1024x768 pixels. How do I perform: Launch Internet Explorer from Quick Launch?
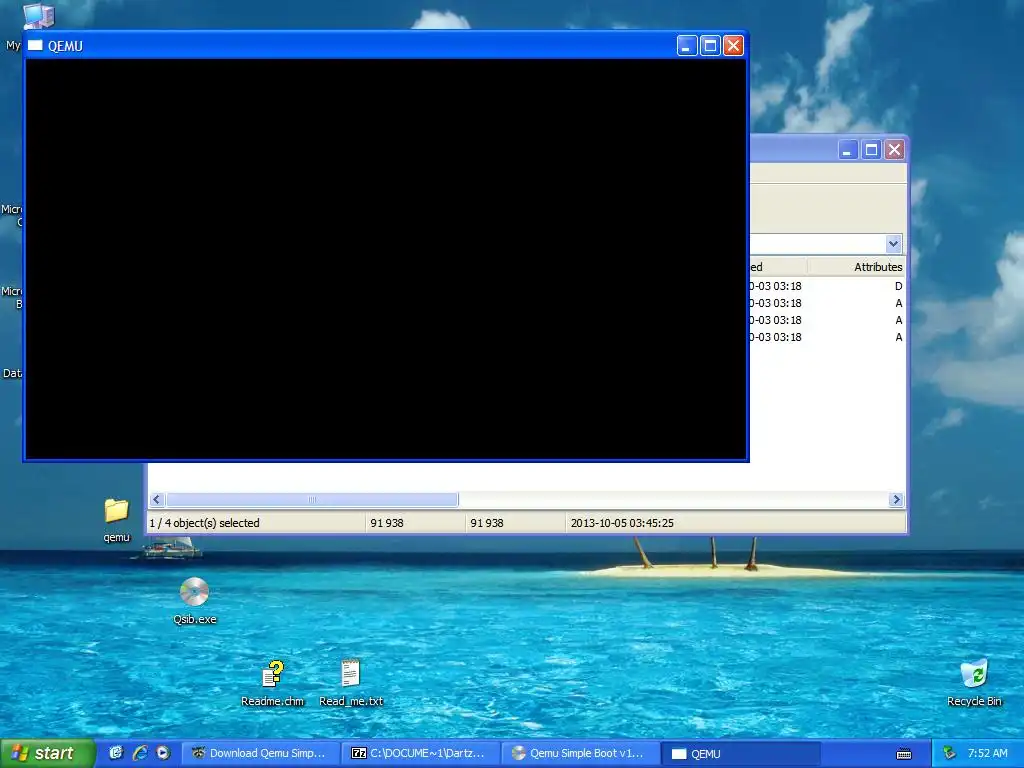click(140, 753)
